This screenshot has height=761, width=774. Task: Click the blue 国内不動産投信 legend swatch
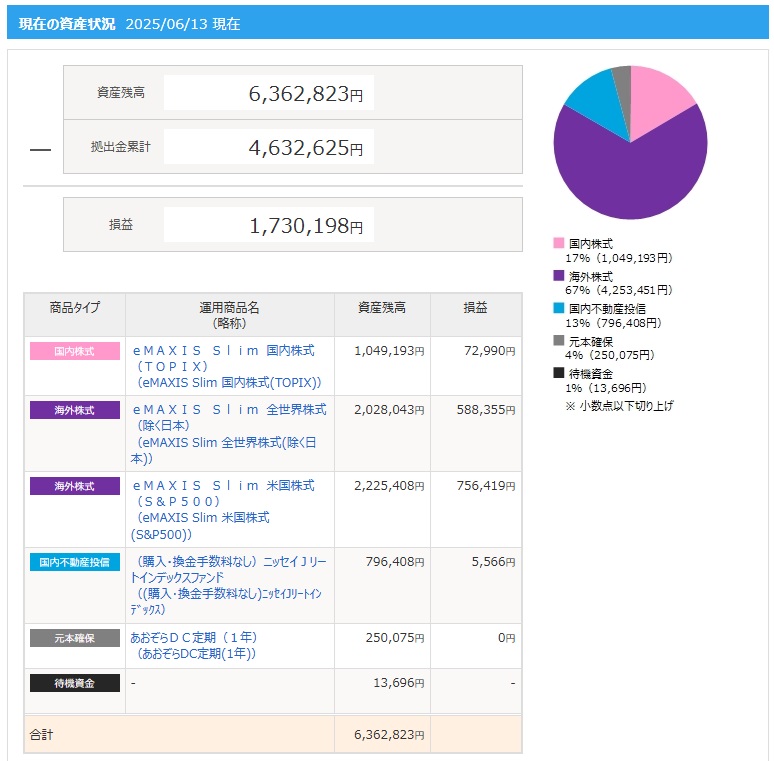click(x=559, y=308)
